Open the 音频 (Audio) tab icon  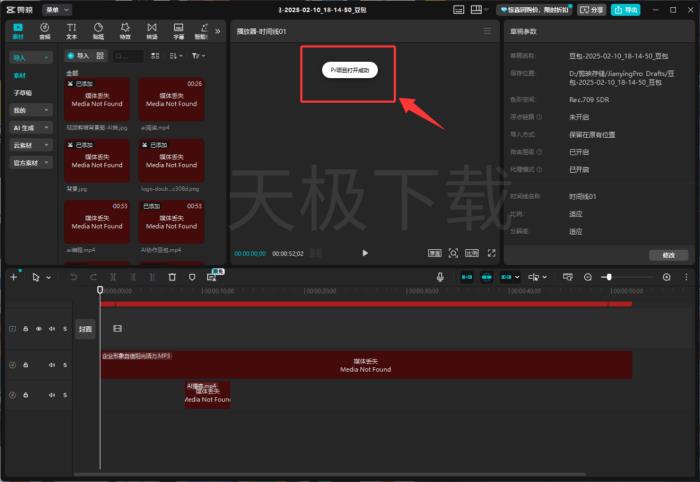[x=45, y=31]
